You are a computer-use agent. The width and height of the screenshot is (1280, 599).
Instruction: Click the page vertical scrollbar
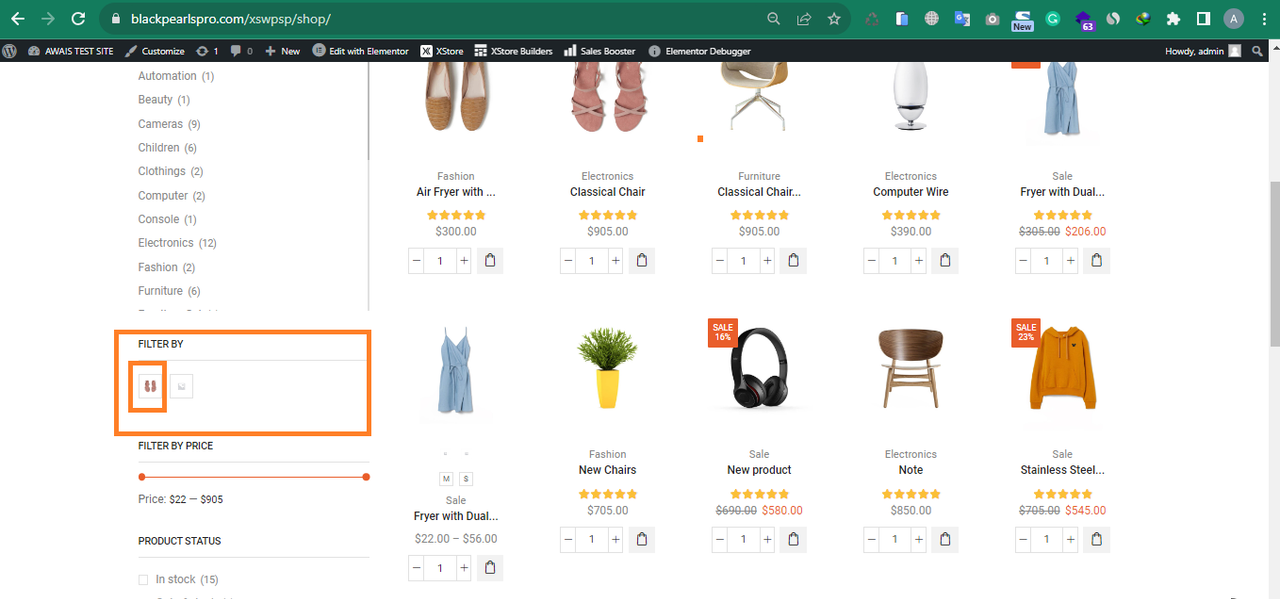(x=1273, y=265)
